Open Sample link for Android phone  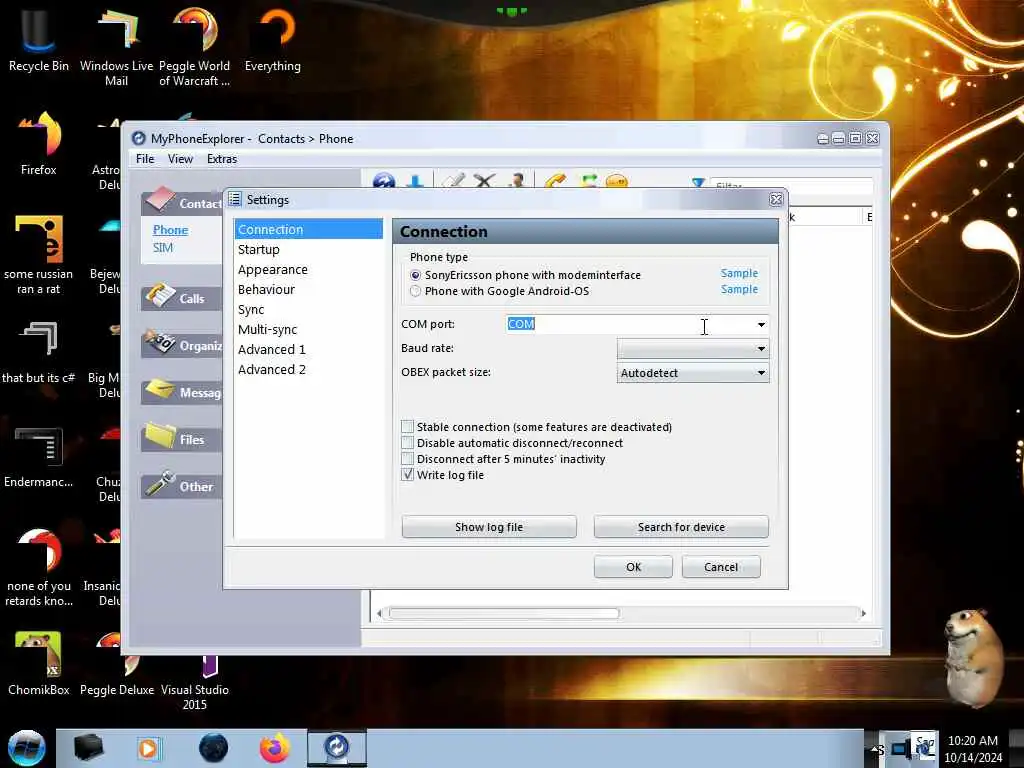739,289
